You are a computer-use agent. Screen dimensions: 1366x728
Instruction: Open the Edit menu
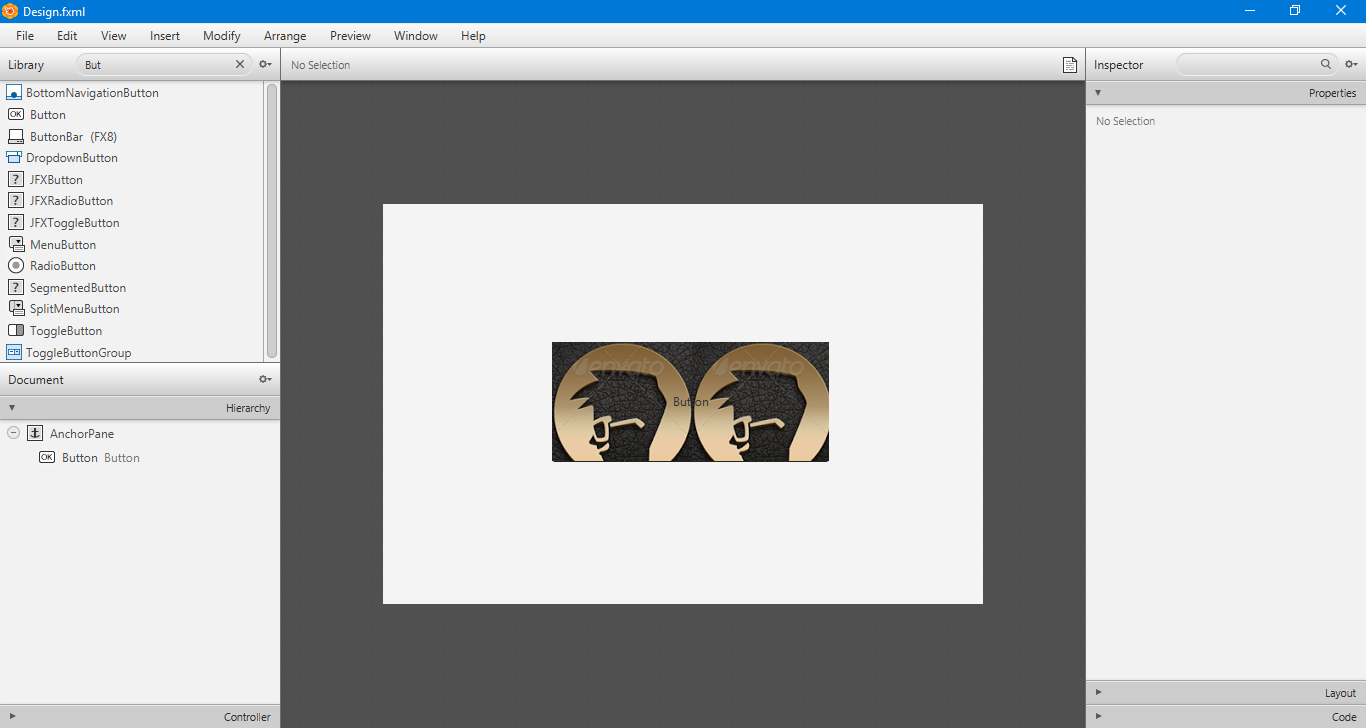[x=67, y=35]
